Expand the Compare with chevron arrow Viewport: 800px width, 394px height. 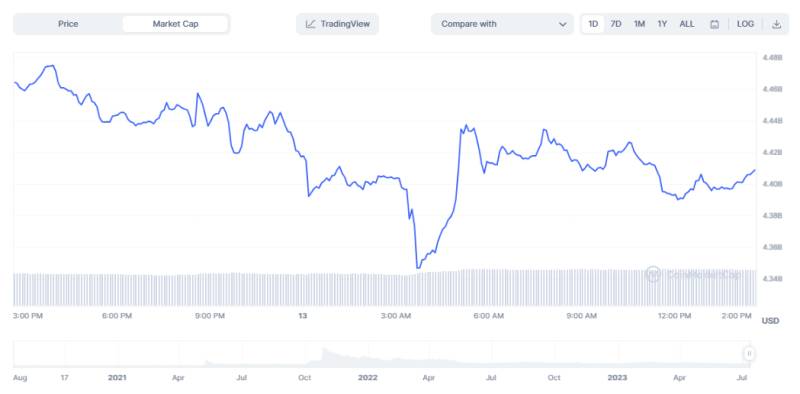[562, 24]
